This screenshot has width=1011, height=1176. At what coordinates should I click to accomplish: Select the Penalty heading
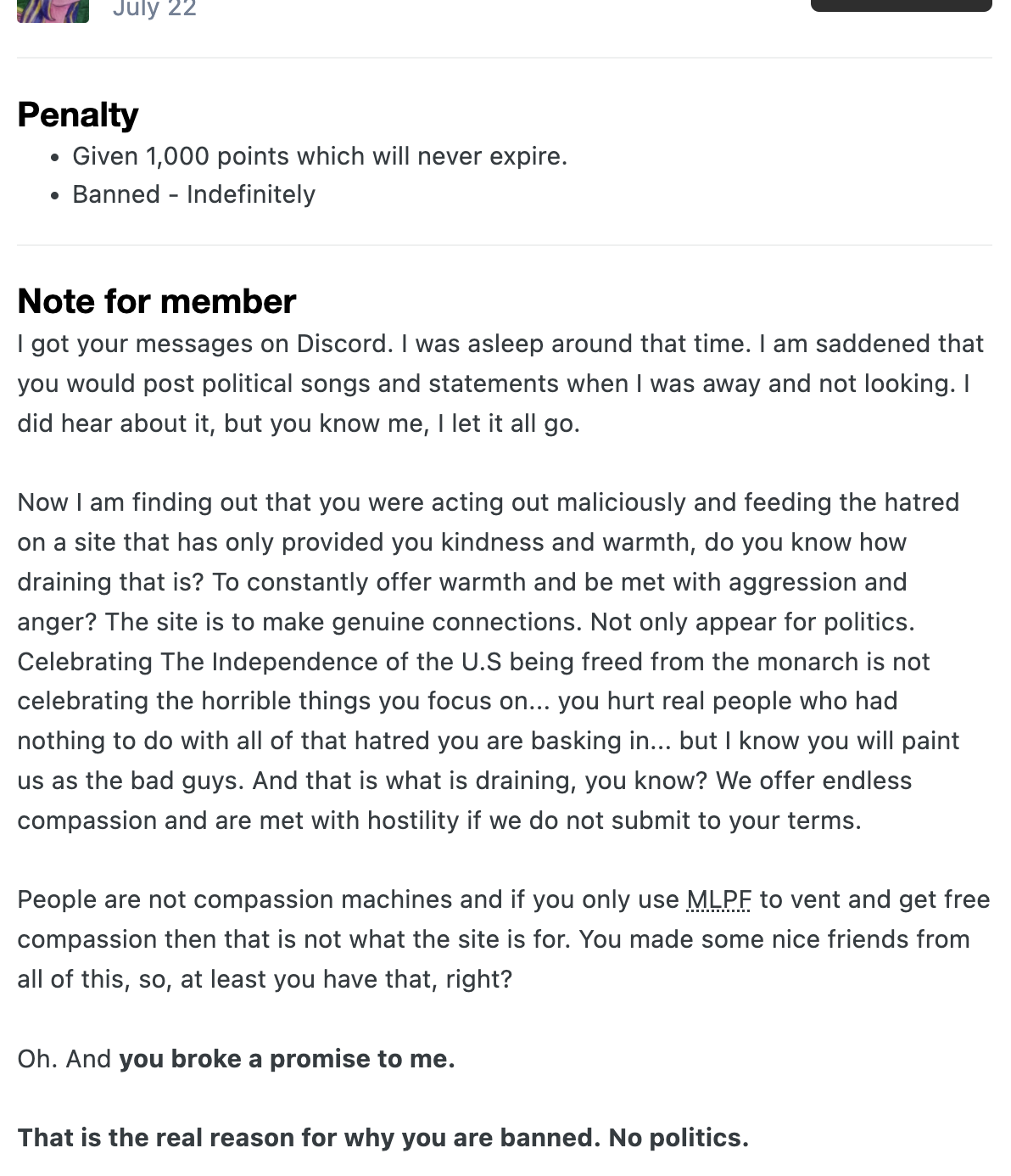coord(78,115)
